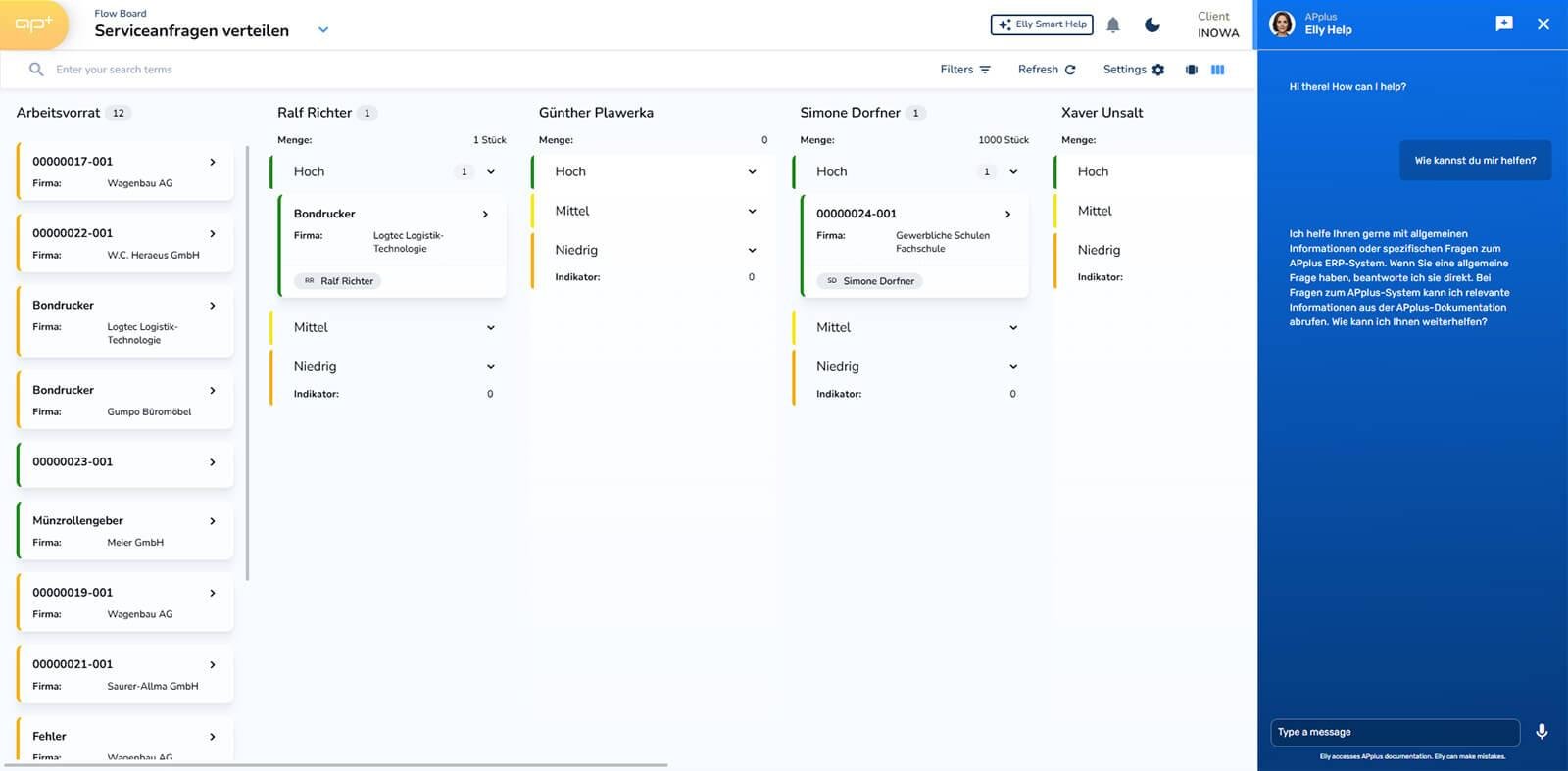
Task: Open the Filters menu
Action: pyautogui.click(x=964, y=70)
